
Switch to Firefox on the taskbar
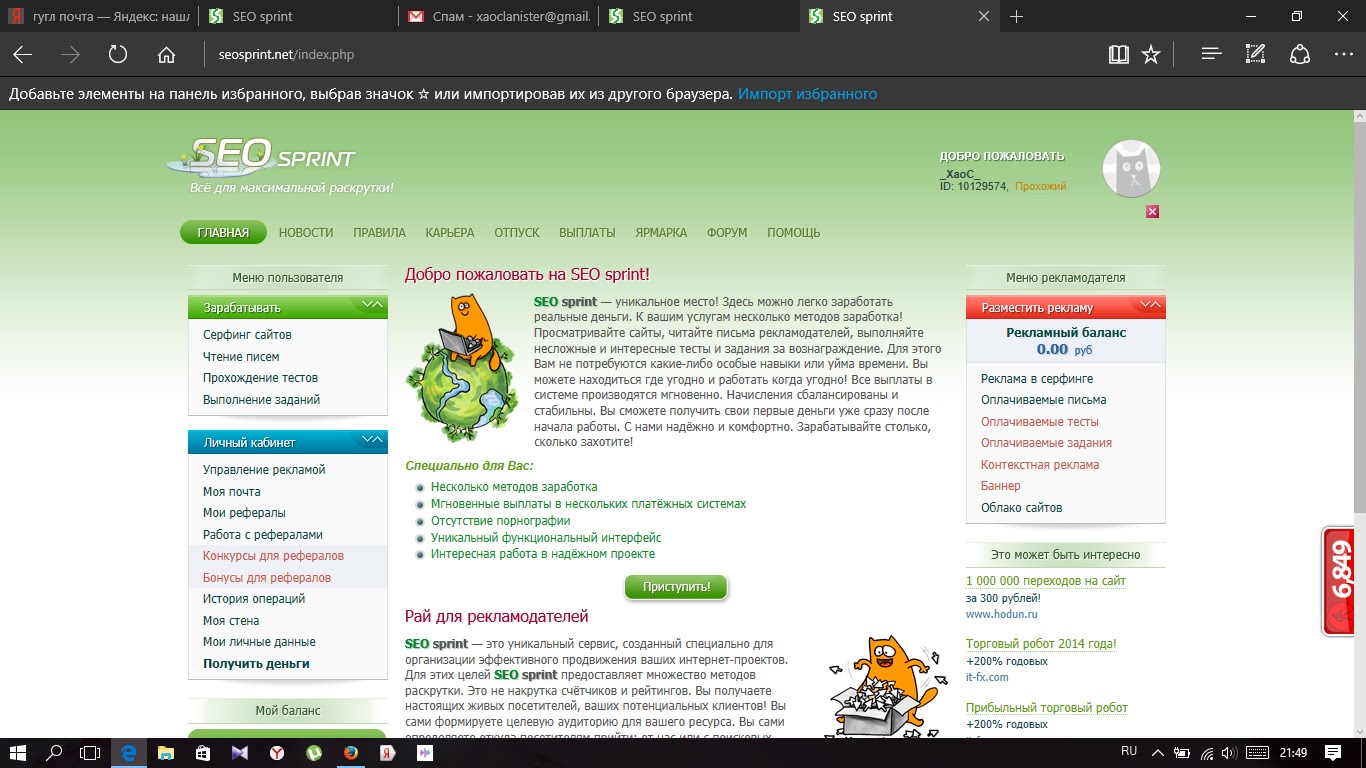coord(350,752)
